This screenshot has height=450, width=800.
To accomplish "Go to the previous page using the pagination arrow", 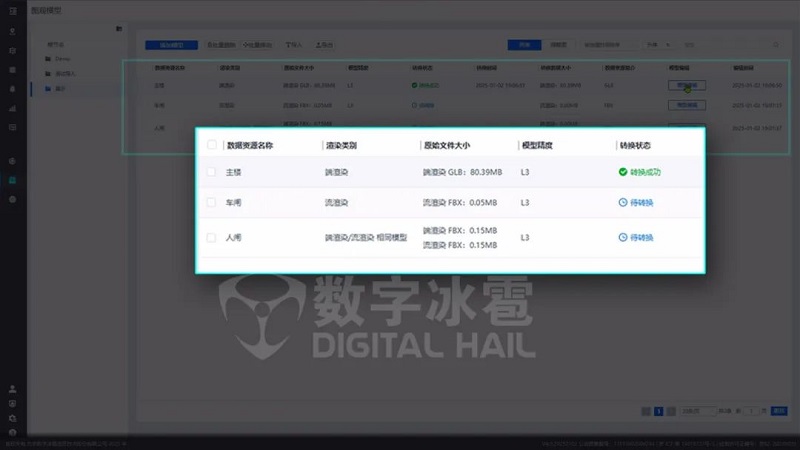I will 646,411.
